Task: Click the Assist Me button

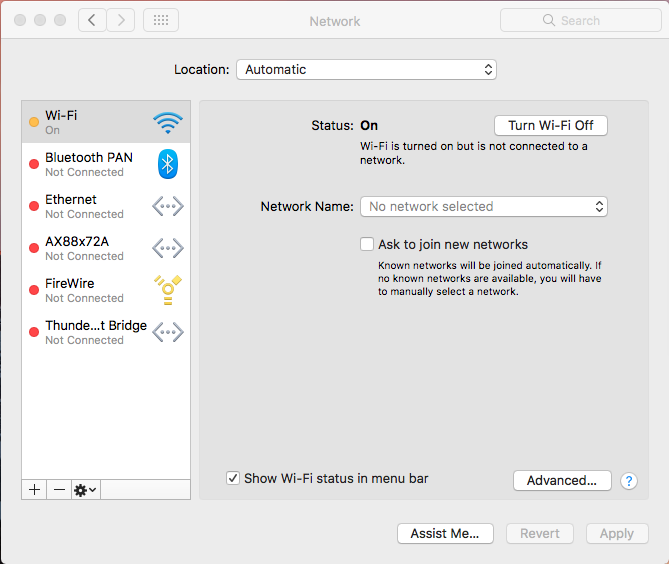Action: [x=445, y=534]
